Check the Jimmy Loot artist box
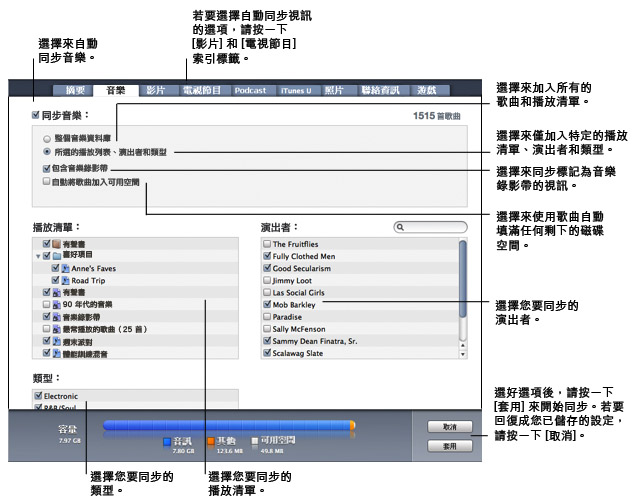Image resolution: width=640 pixels, height=502 pixels. pos(267,280)
